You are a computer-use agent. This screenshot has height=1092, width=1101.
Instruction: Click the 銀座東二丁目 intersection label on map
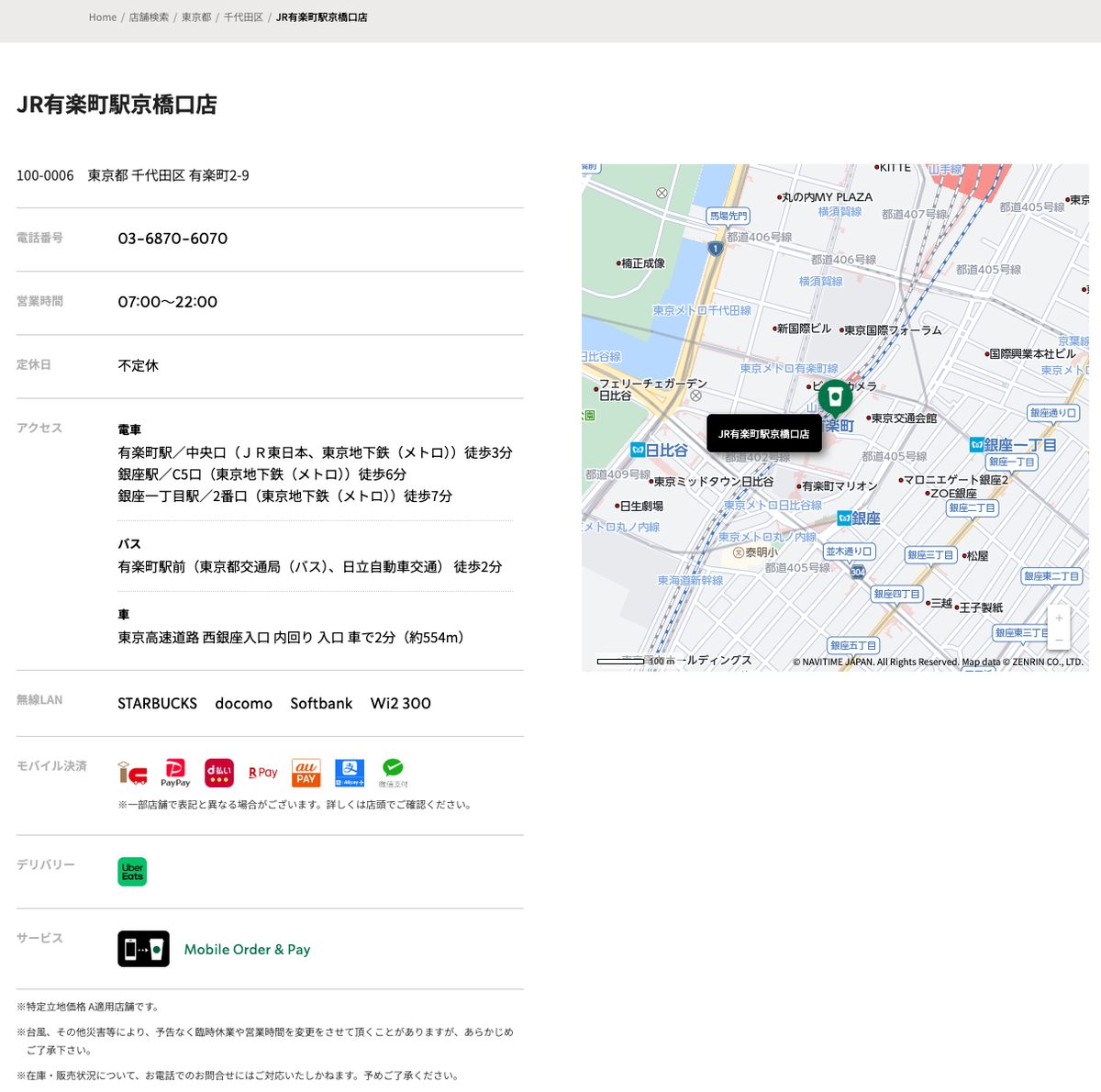click(x=1051, y=576)
